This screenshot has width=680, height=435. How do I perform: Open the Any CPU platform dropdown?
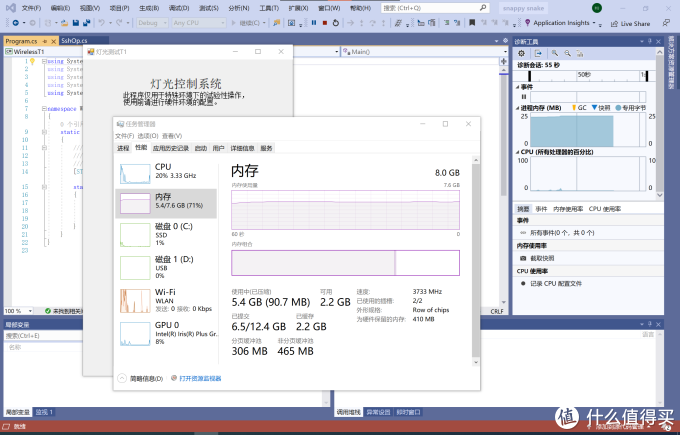[199, 23]
